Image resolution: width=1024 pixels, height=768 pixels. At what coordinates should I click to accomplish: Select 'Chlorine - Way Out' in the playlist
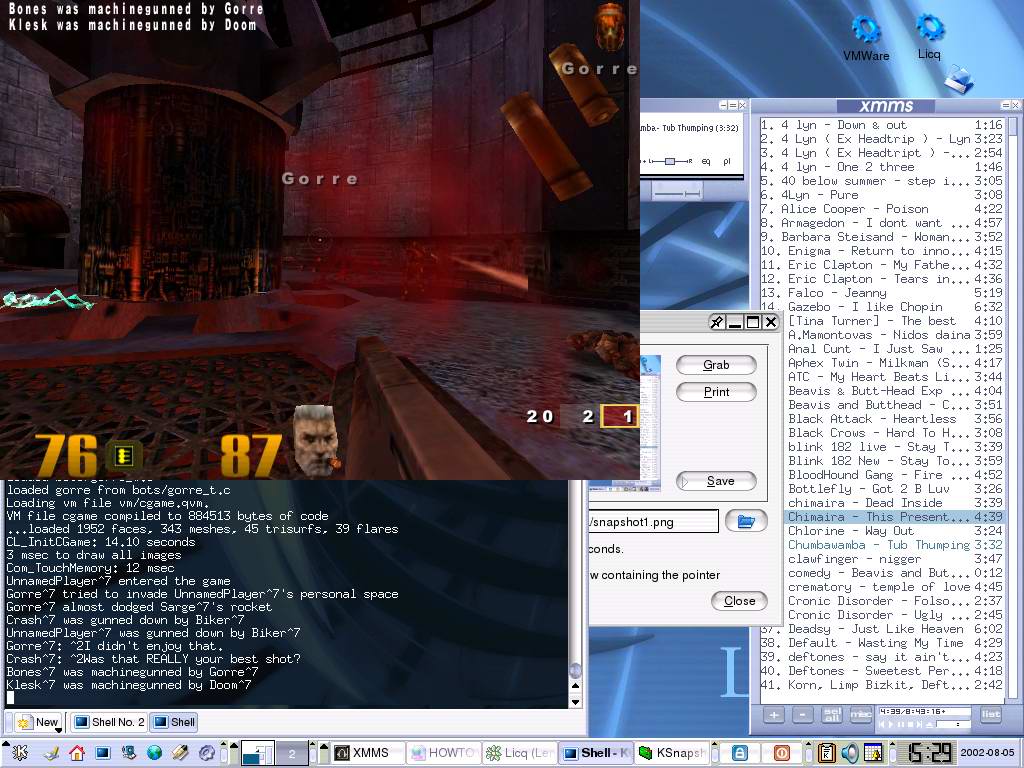click(x=893, y=531)
